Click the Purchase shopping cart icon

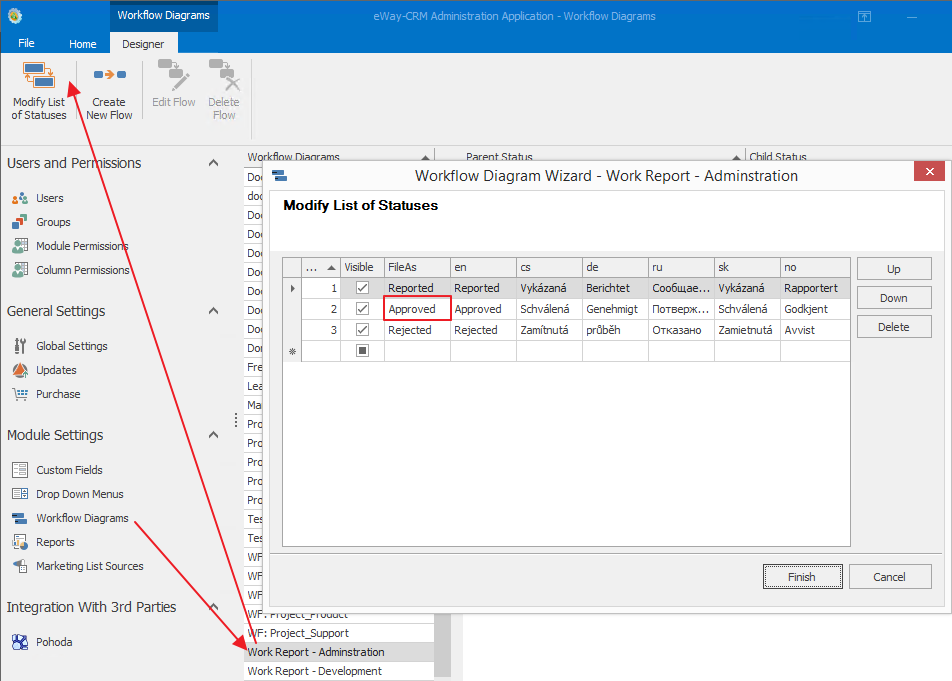coord(20,394)
